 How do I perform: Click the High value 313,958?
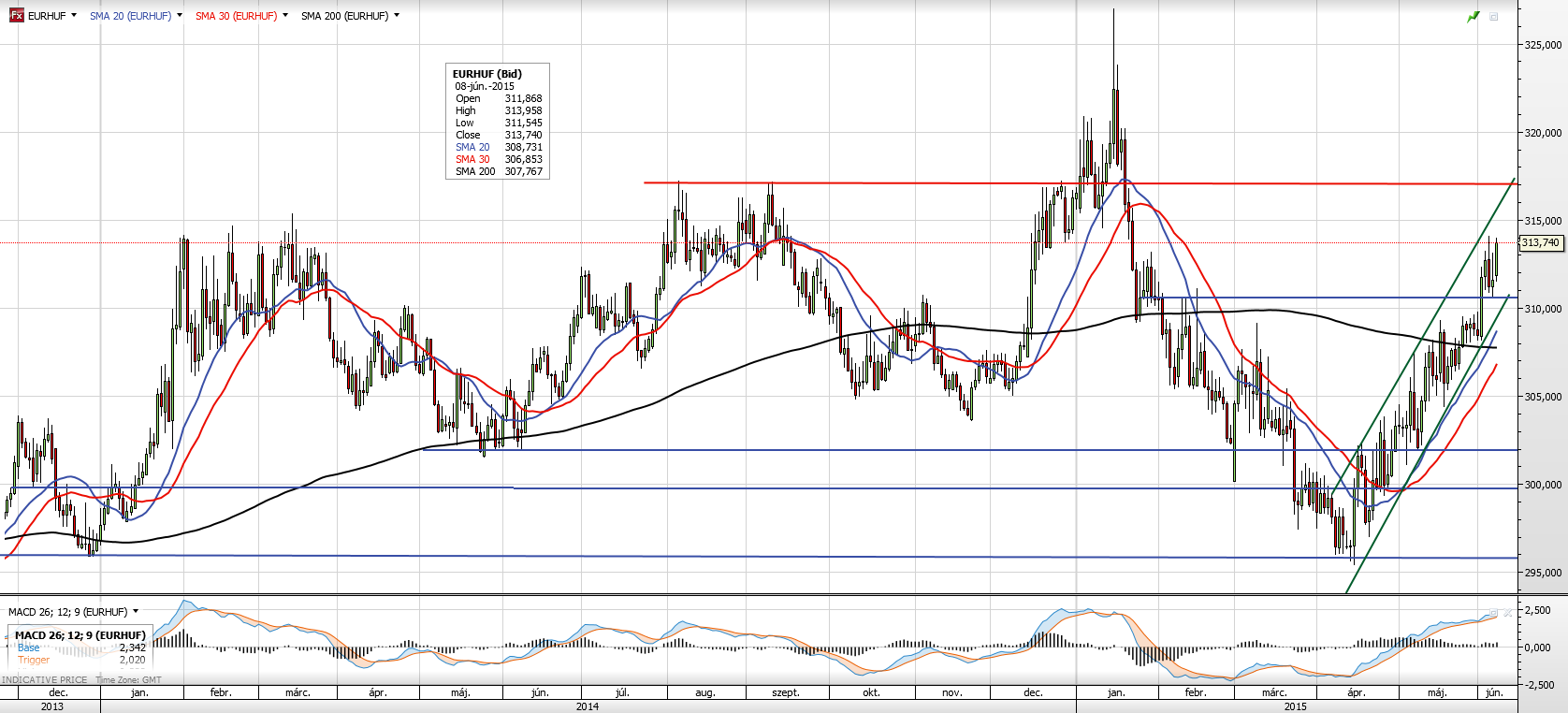(524, 110)
